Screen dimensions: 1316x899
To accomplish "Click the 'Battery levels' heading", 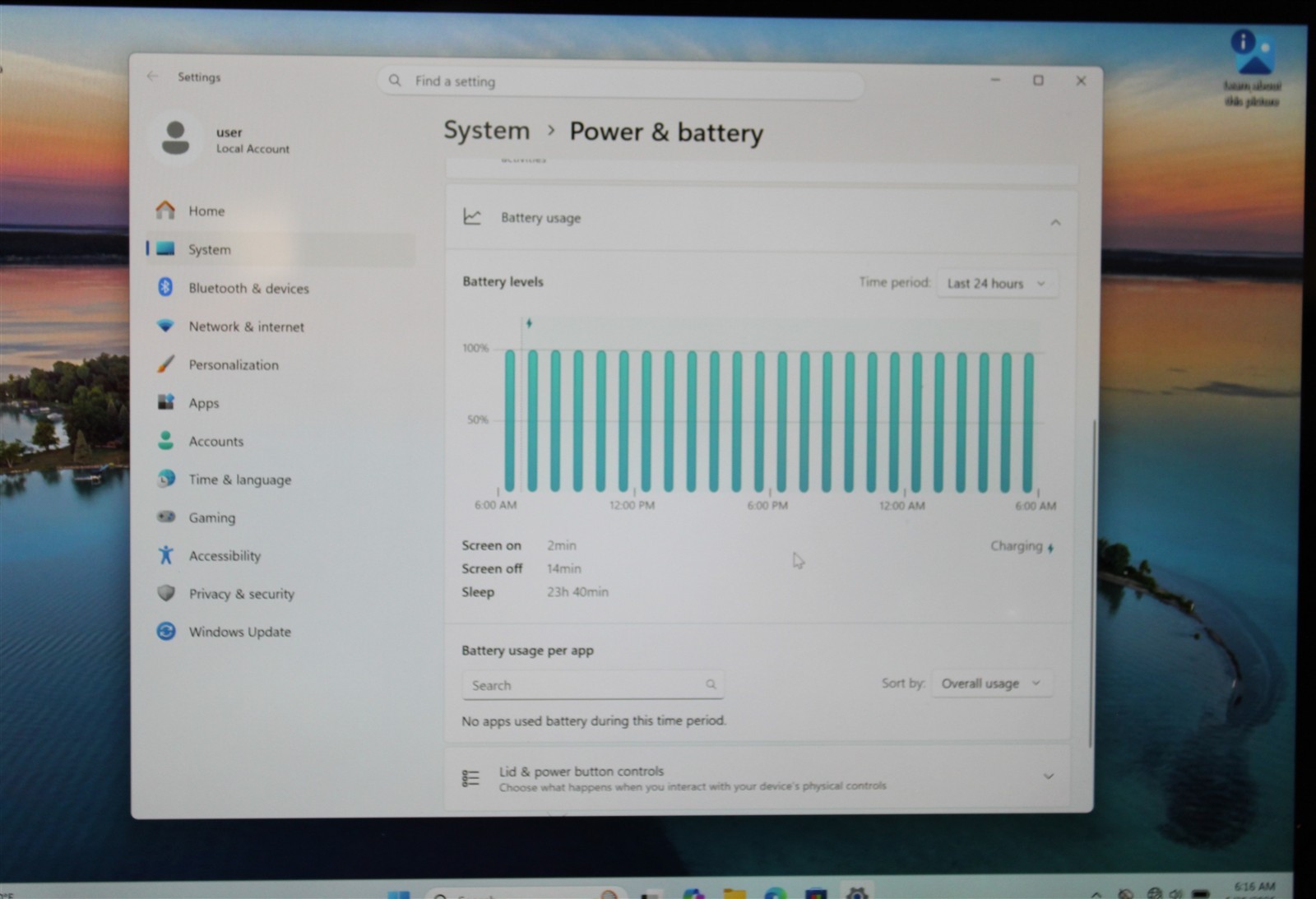I will tap(503, 281).
